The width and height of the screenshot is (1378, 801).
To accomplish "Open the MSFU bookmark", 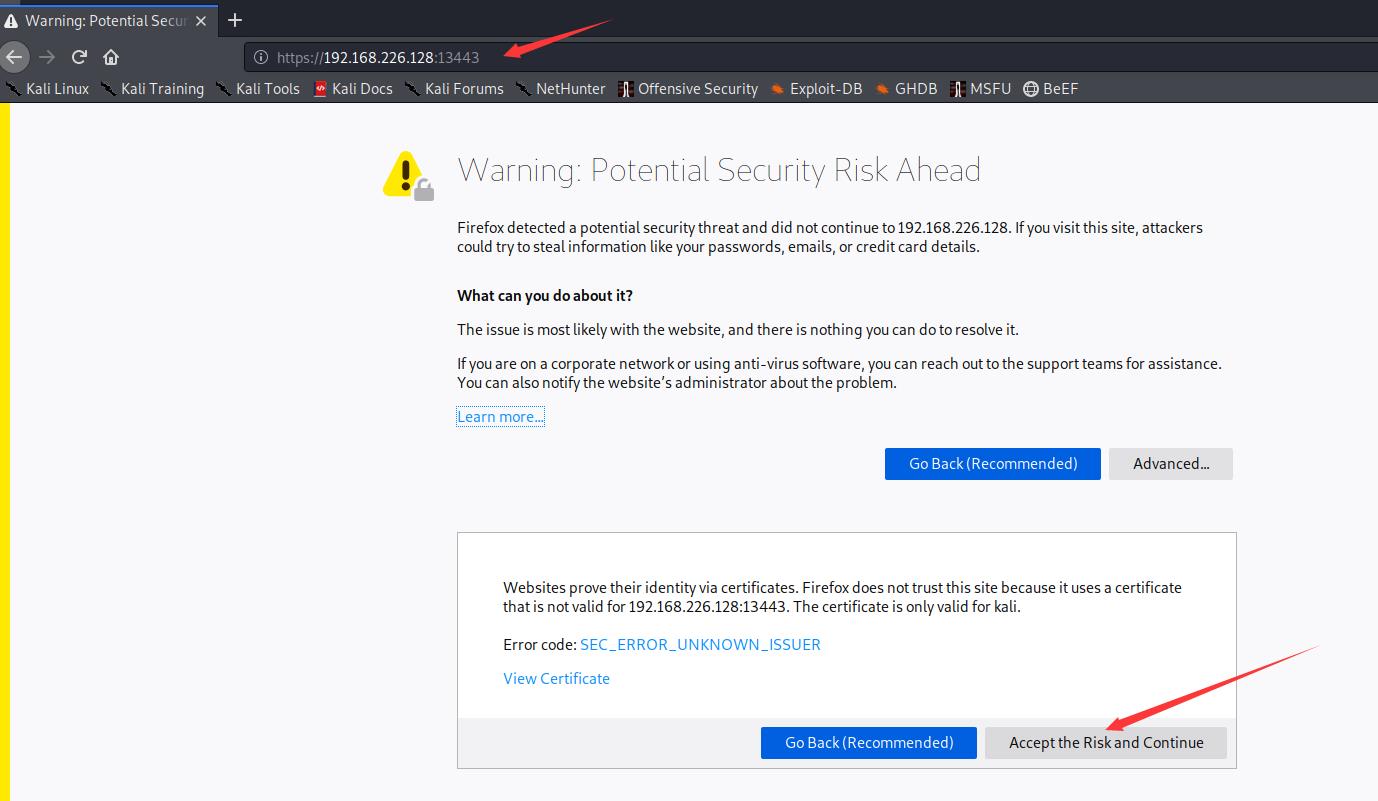I will 980,89.
